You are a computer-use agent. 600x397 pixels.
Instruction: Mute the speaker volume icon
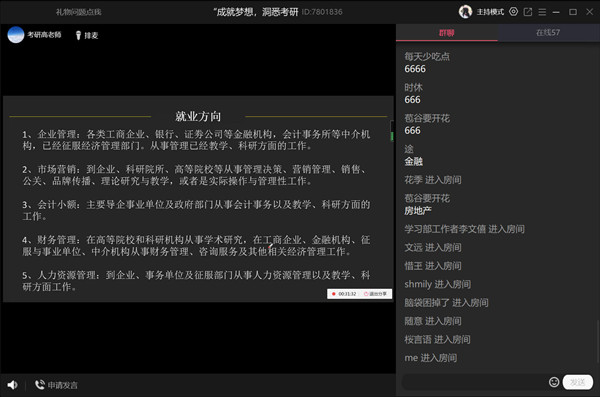(x=12, y=385)
